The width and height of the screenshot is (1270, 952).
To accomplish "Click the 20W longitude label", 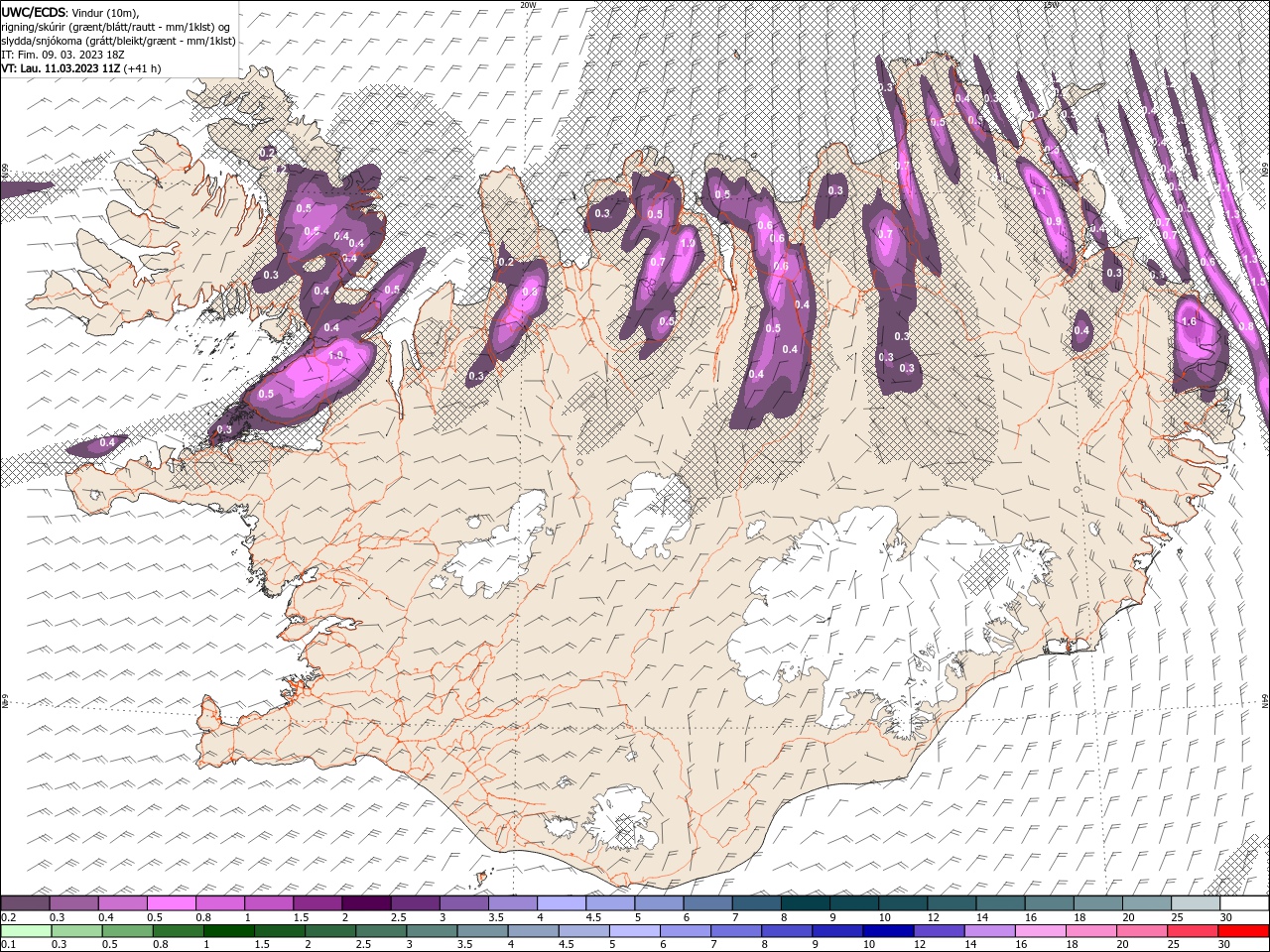I will click(528, 4).
